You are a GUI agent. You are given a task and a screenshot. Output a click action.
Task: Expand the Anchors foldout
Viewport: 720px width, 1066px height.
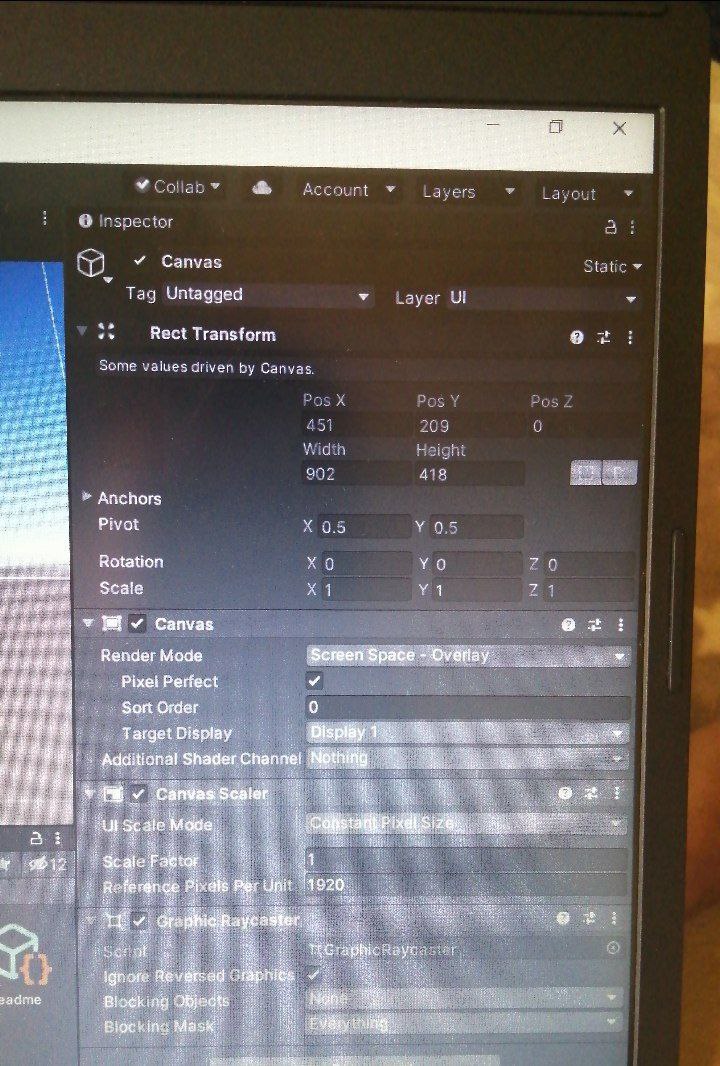[x=87, y=497]
